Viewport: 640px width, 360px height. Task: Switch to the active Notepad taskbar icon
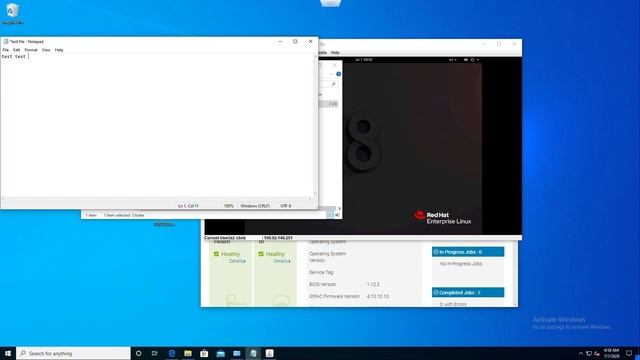[x=253, y=353]
